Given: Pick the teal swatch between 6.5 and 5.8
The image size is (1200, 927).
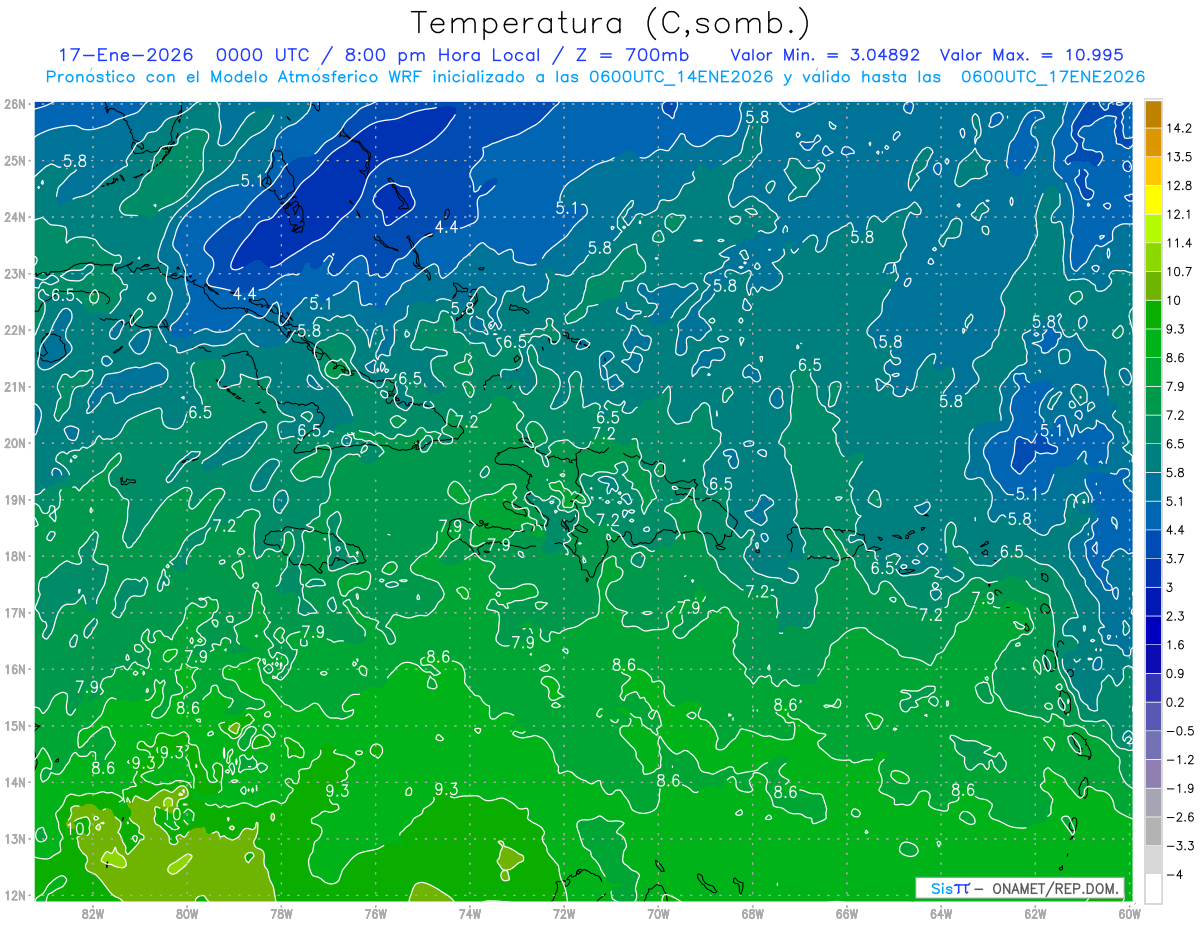Looking at the screenshot, I should pos(1153,457).
